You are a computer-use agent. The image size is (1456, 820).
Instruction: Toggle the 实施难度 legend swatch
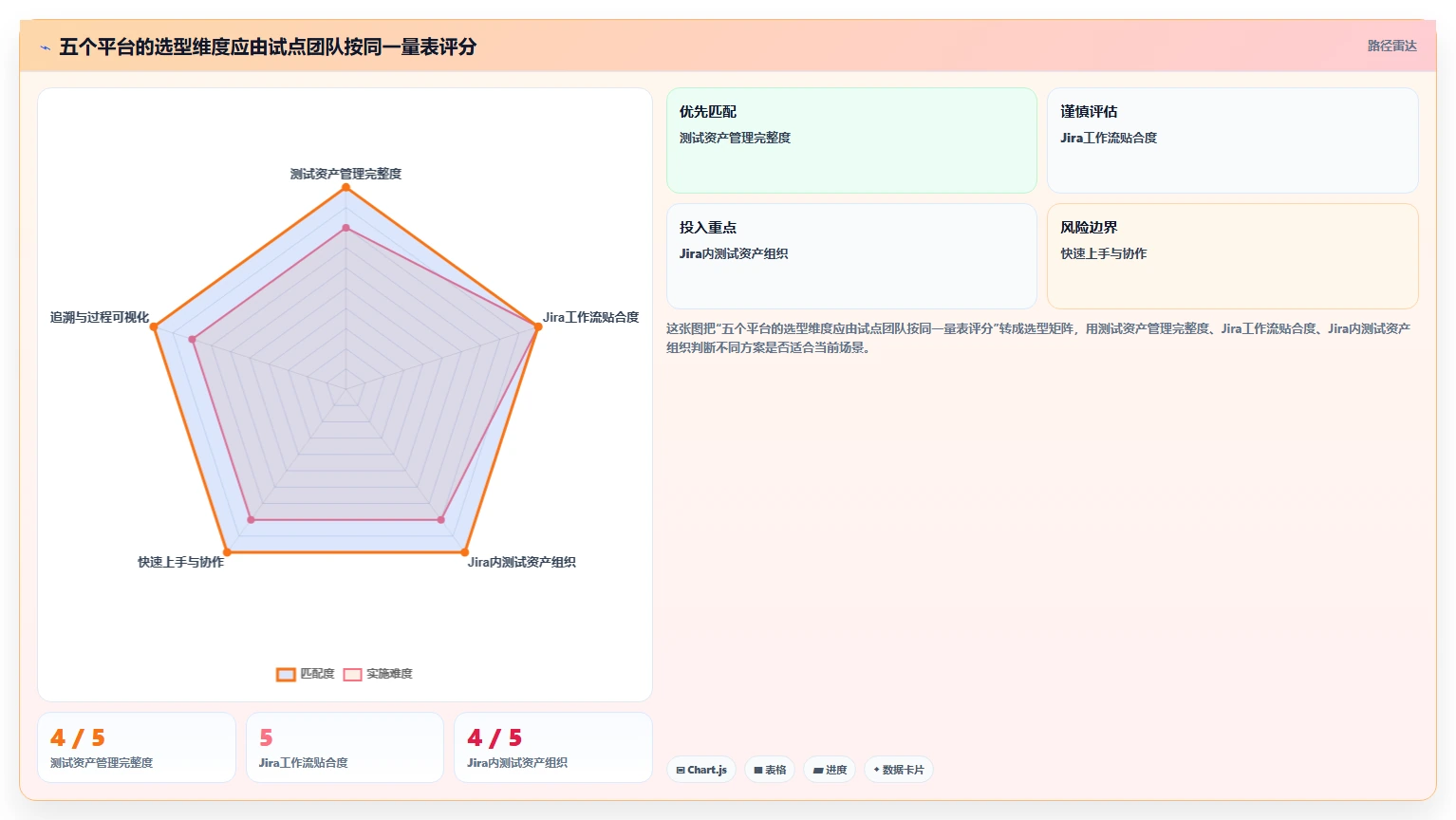352,675
